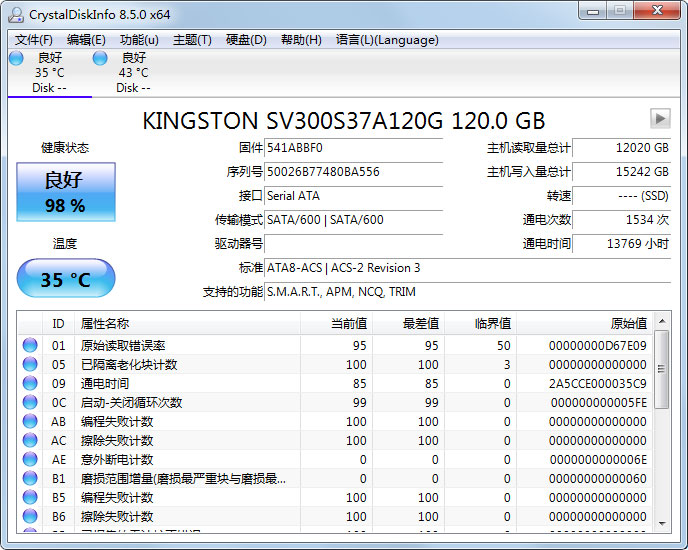Open the 主题(T) menu

[192, 40]
